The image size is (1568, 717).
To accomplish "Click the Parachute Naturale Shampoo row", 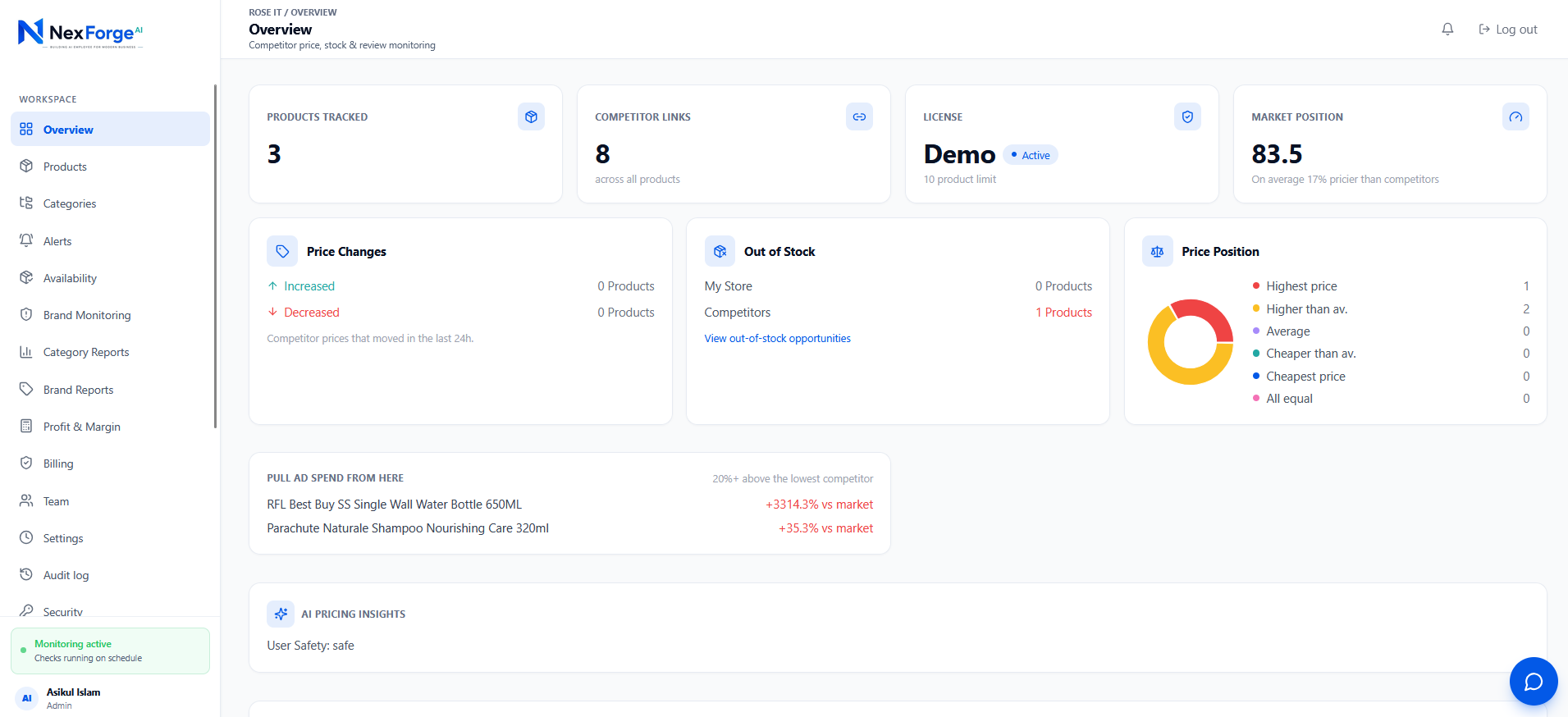I will pyautogui.click(x=569, y=528).
